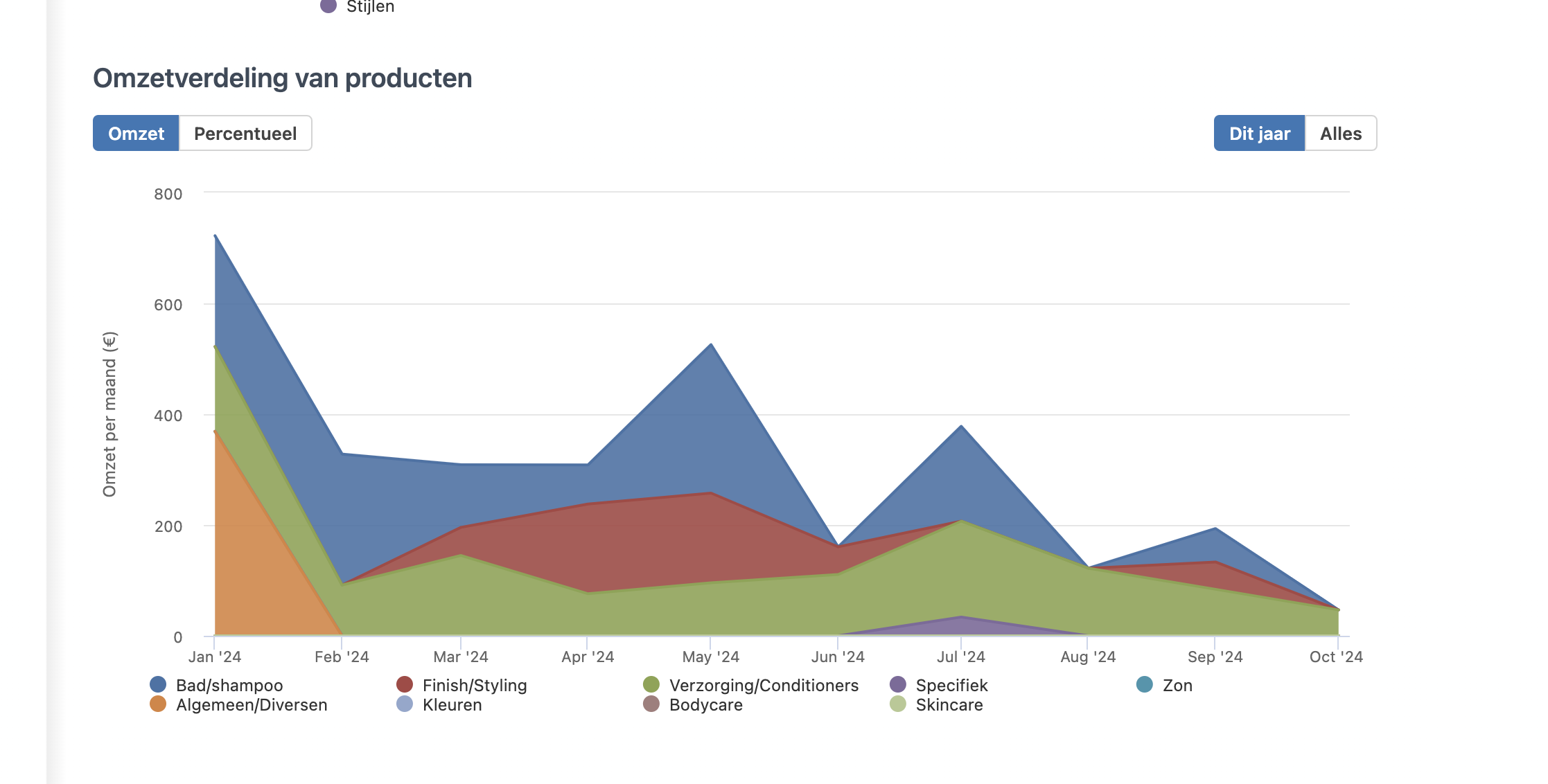1548x784 pixels.
Task: Select Dit jaar time range
Action: pyautogui.click(x=1259, y=134)
